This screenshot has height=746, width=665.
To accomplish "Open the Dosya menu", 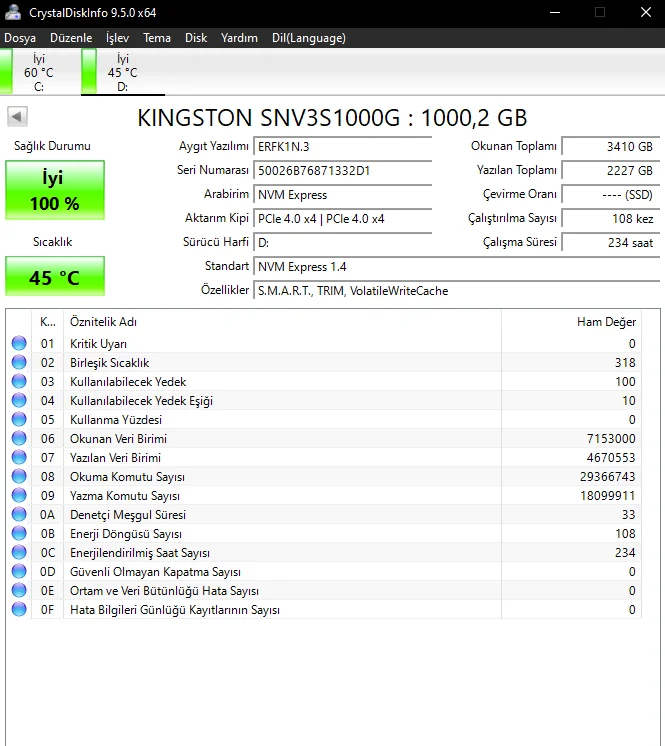I will pyautogui.click(x=20, y=38).
